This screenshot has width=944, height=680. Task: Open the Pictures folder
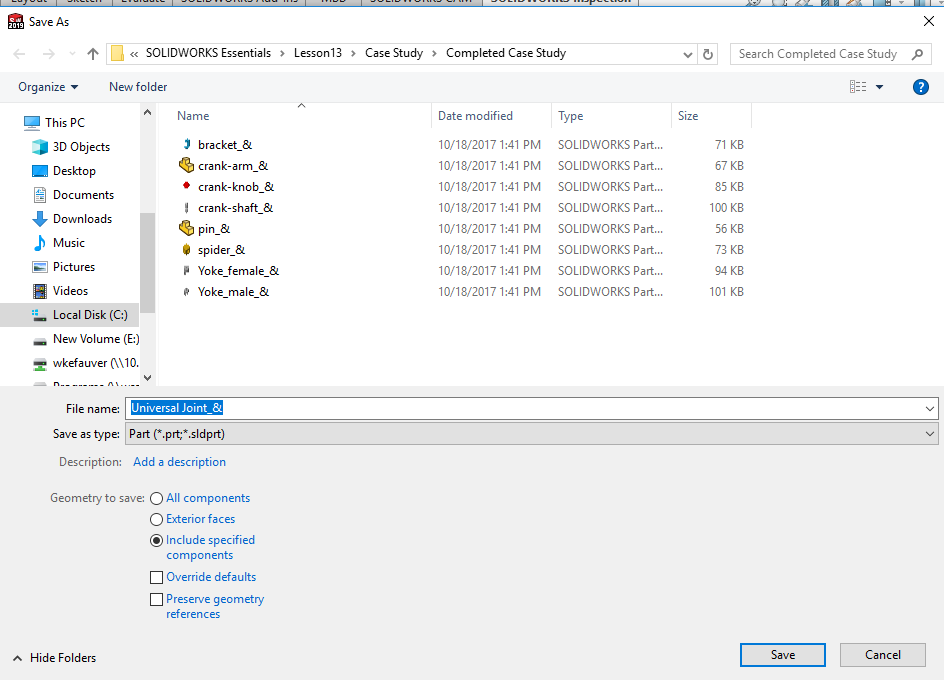[73, 267]
